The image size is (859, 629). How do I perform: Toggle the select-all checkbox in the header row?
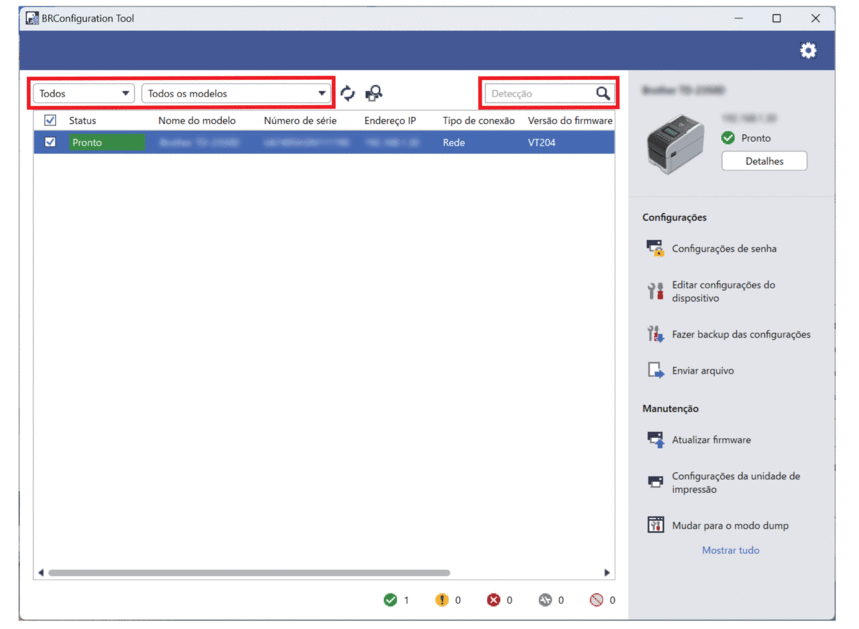[50, 120]
